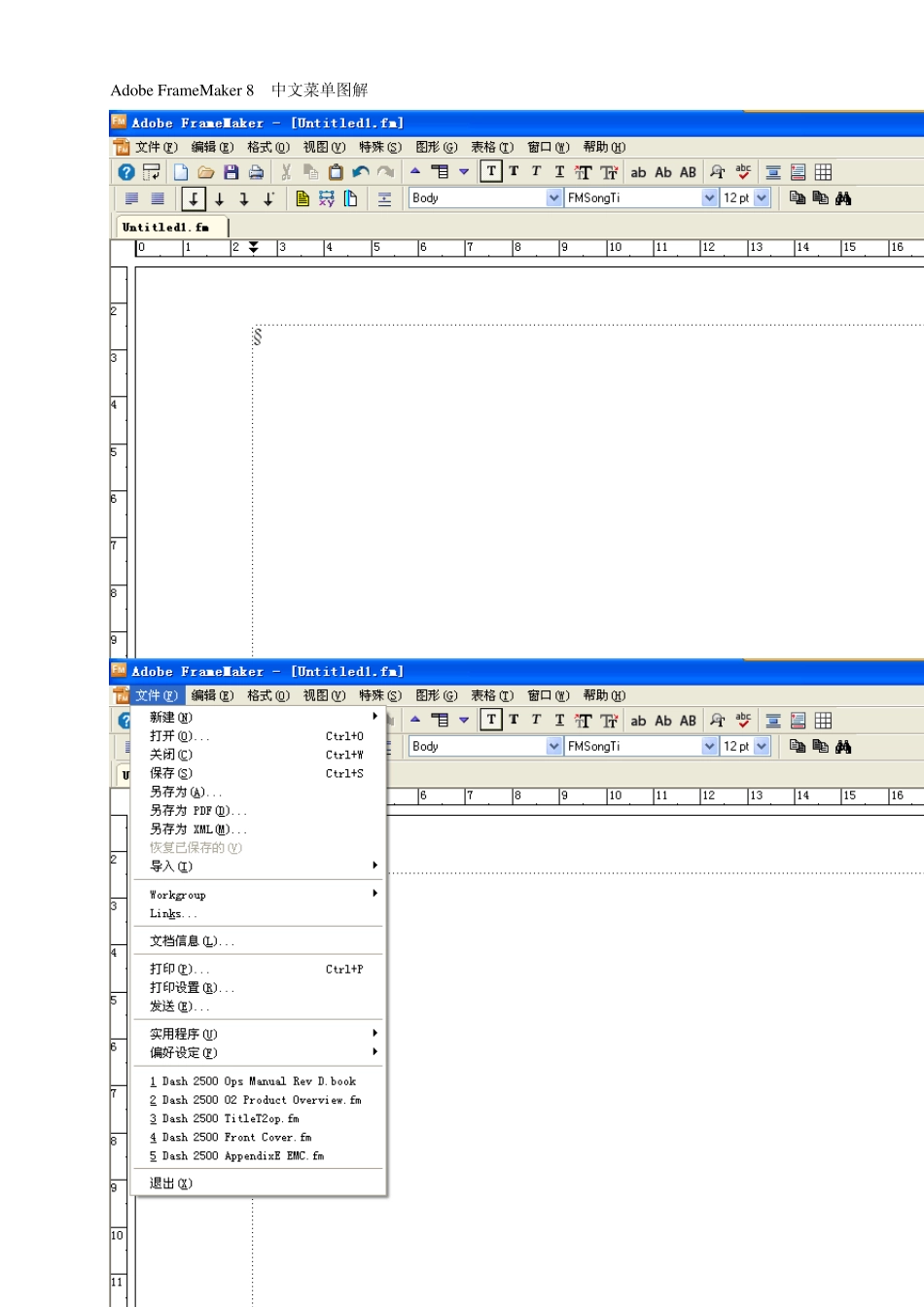Select 打印(P)... Ctrl+P menu entry
The height and width of the screenshot is (1307, 924).
[259, 969]
